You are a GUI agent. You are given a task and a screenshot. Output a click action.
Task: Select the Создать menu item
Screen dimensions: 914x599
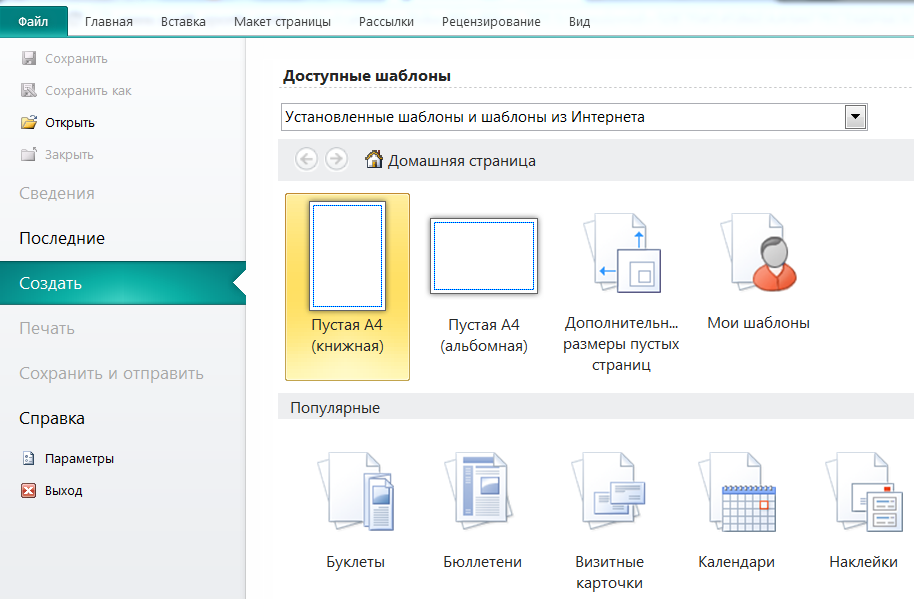coord(123,283)
